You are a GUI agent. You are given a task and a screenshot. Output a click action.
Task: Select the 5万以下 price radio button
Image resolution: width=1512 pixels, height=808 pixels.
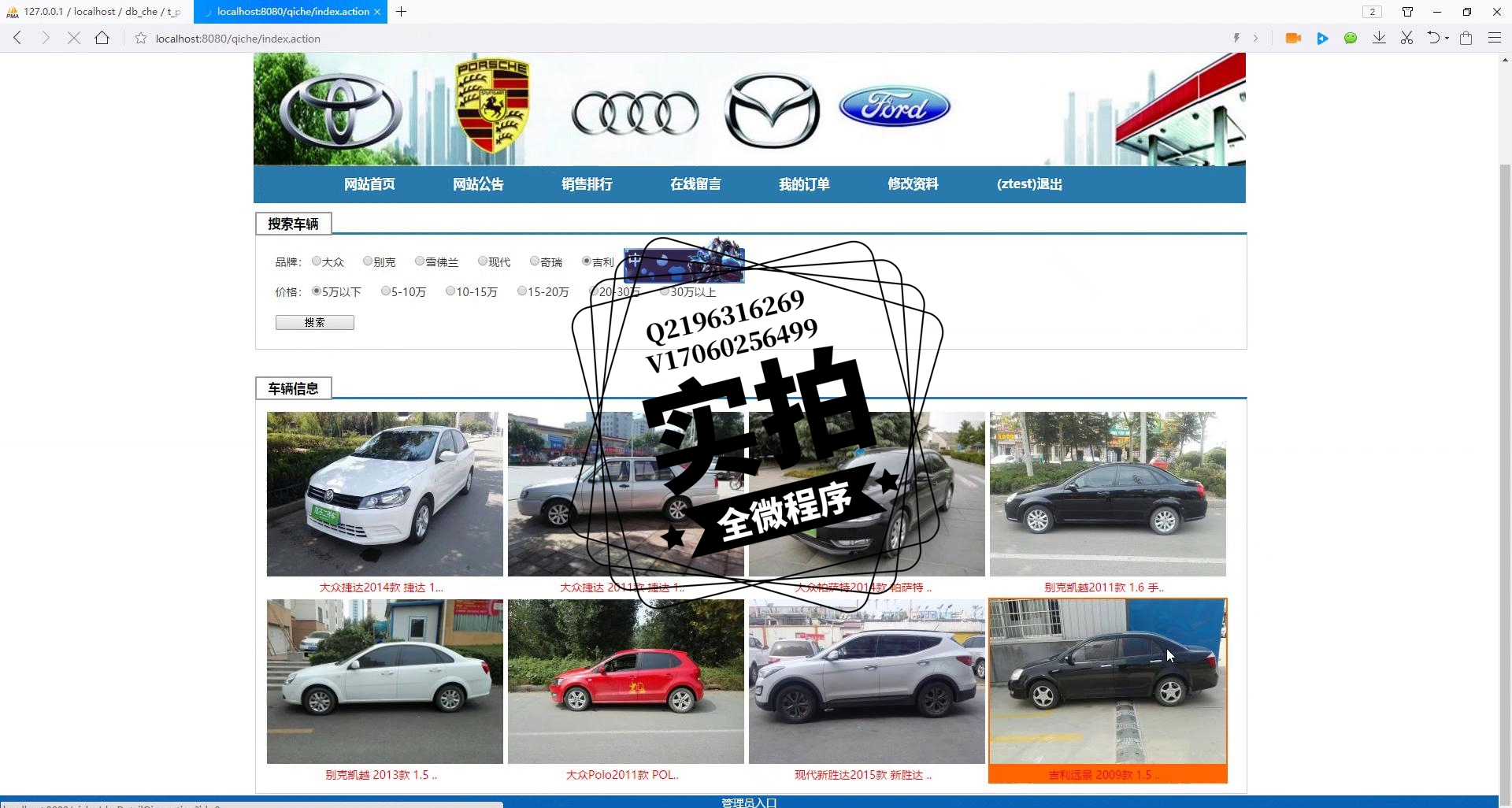[317, 291]
